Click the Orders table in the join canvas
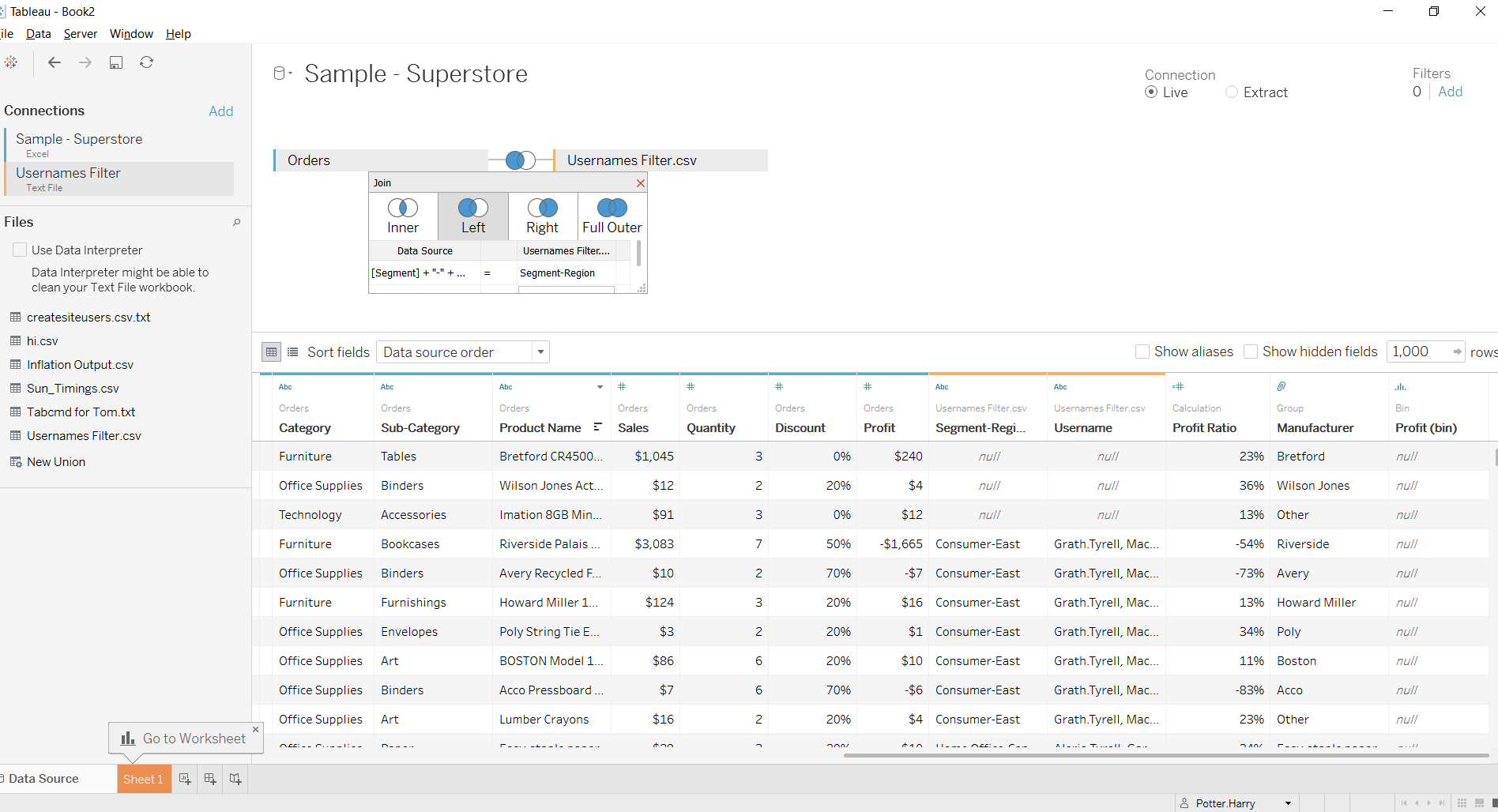 click(x=381, y=160)
